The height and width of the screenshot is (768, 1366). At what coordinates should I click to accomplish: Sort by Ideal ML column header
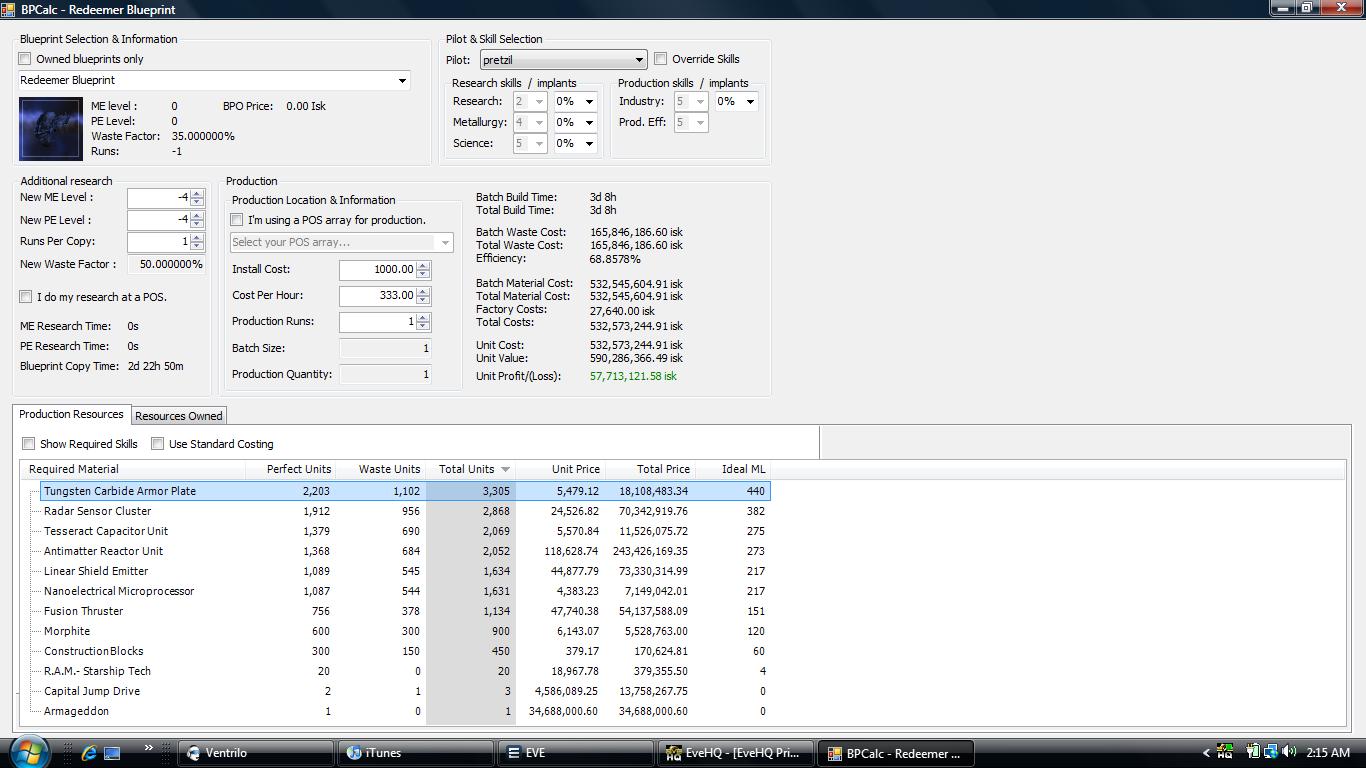point(734,469)
